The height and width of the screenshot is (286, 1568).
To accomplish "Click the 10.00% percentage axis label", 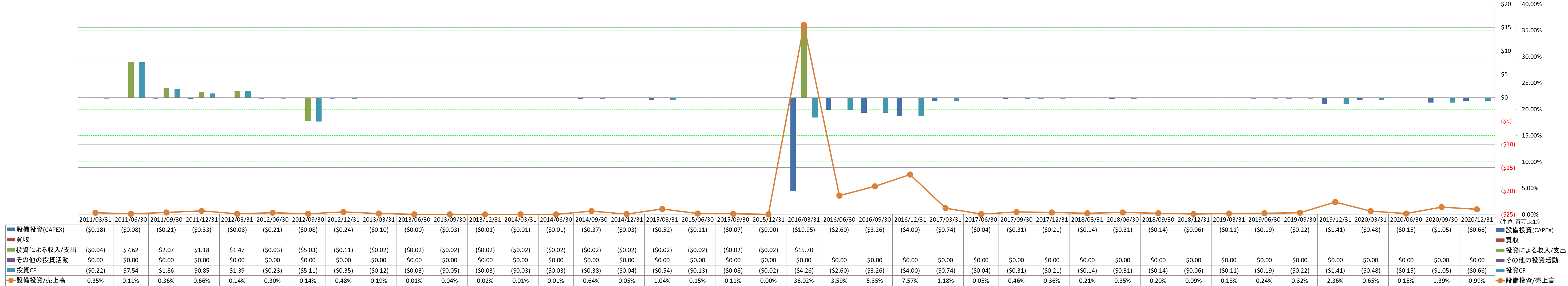I will coord(1531,162).
